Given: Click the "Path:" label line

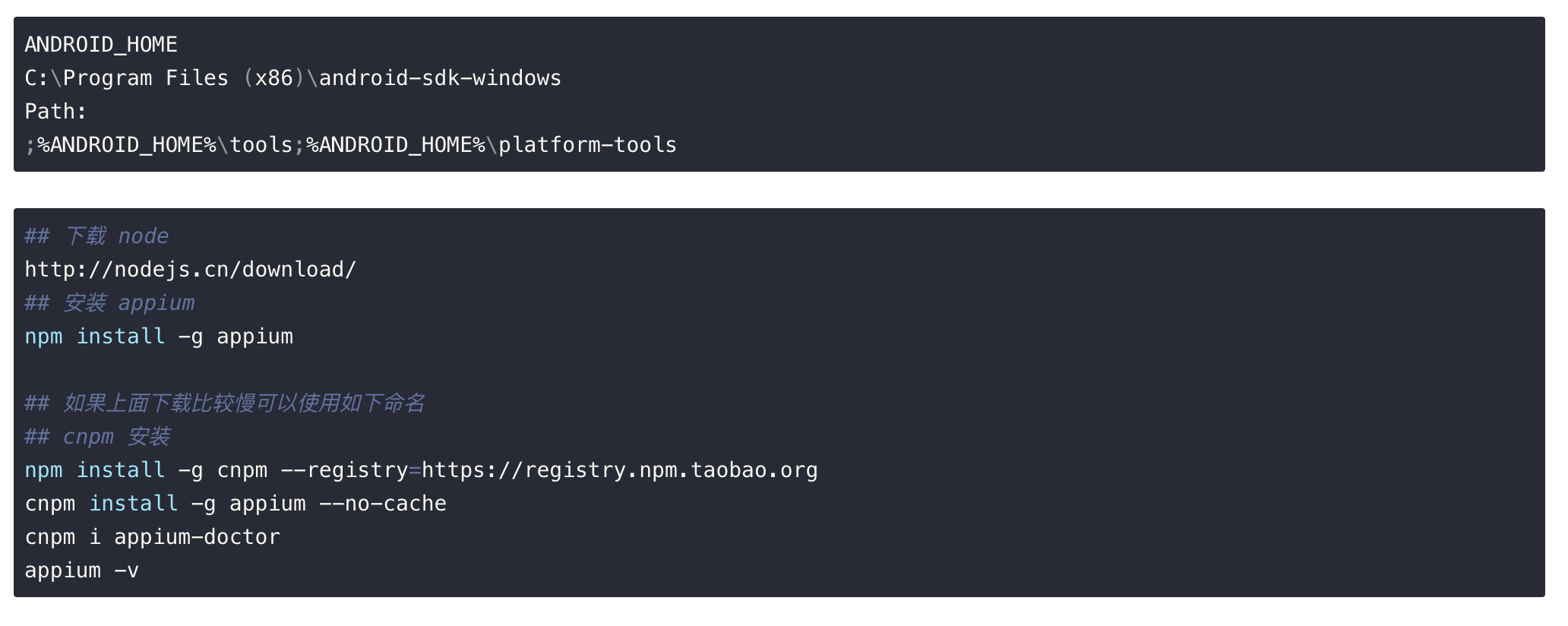Looking at the screenshot, I should point(55,112).
